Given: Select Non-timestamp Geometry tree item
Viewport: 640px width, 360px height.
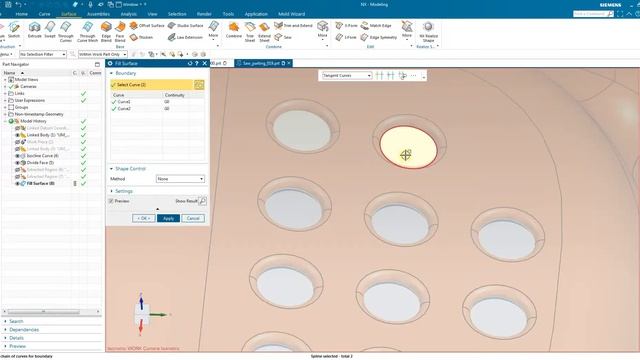Looking at the screenshot, I should (39, 114).
